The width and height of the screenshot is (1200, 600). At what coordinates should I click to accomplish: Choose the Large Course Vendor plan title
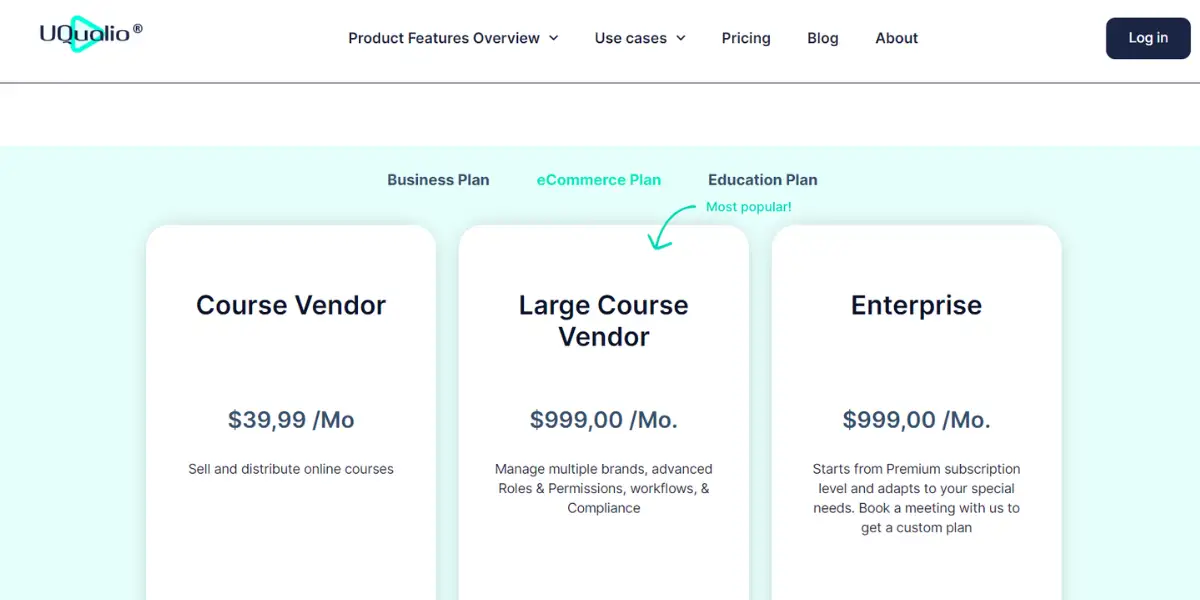pos(604,321)
